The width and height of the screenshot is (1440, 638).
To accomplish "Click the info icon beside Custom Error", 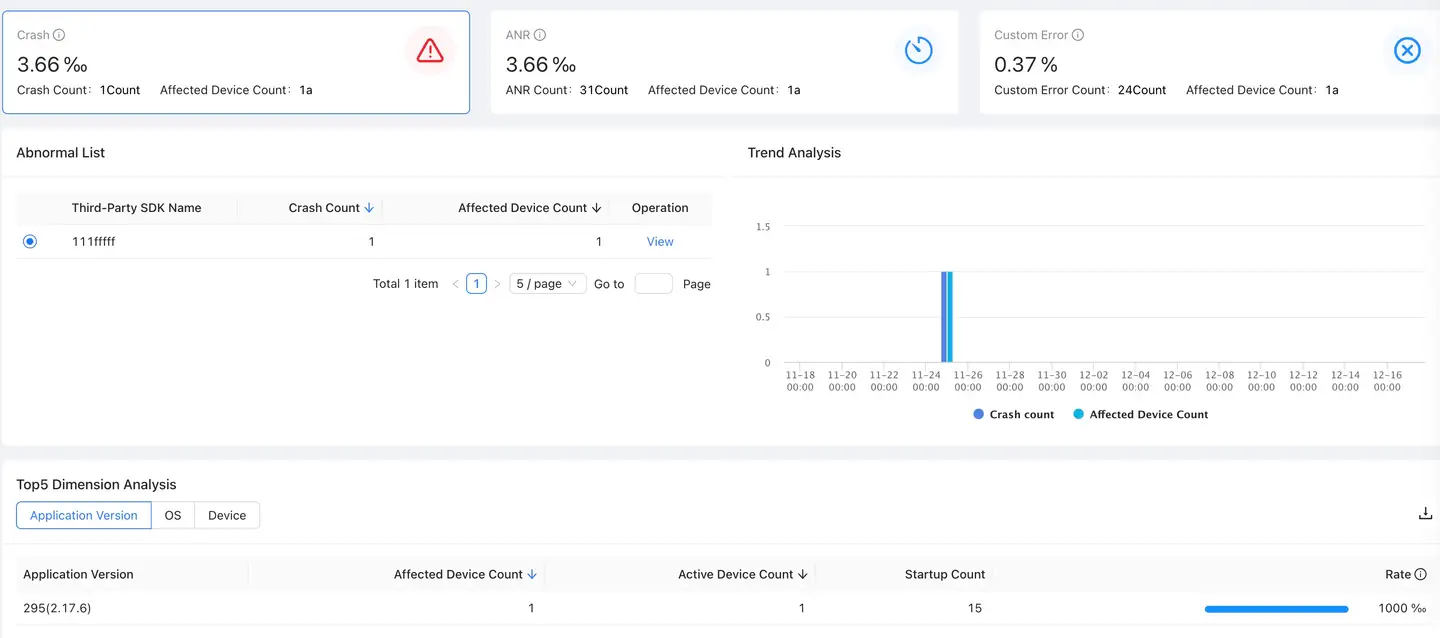I will (1078, 35).
